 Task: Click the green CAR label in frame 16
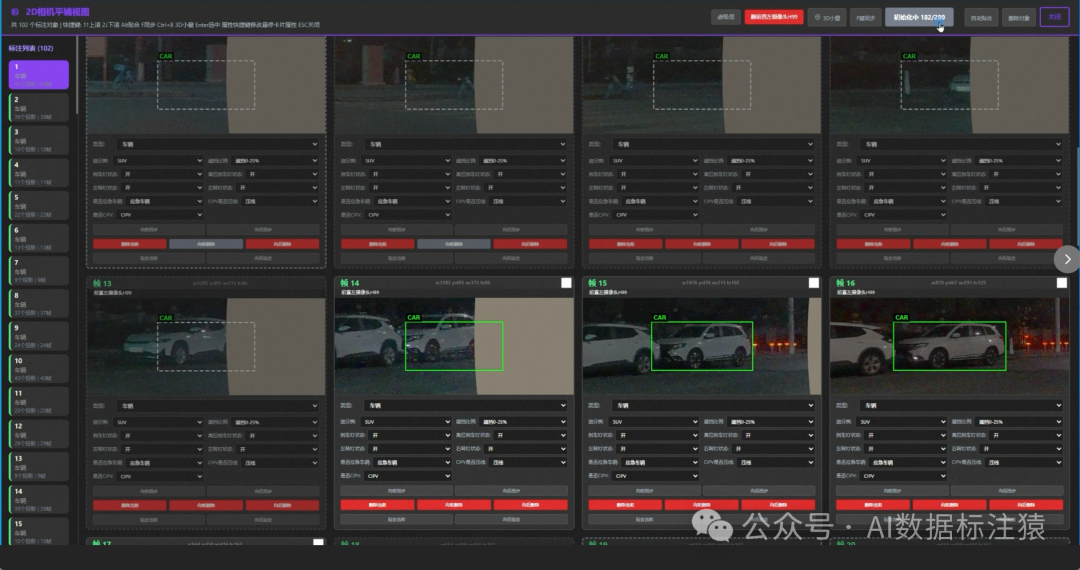tap(901, 317)
